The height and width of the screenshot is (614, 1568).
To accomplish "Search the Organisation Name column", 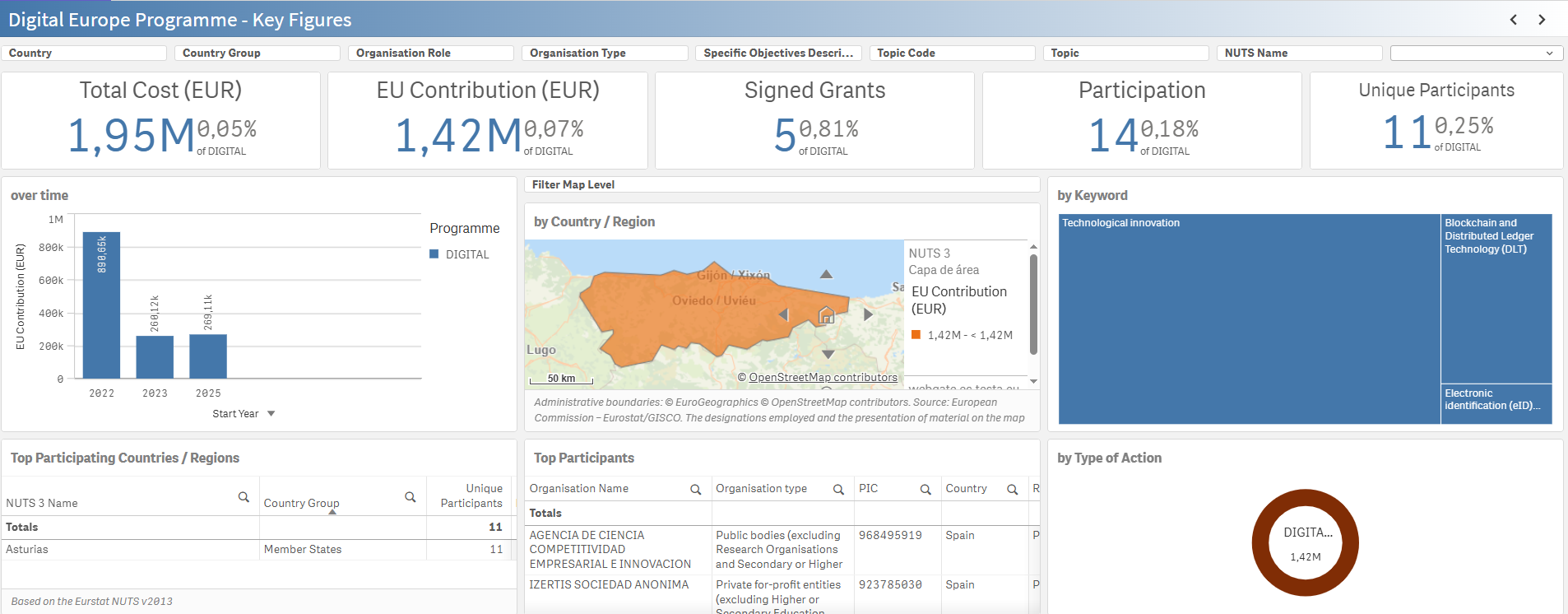I will (695, 490).
